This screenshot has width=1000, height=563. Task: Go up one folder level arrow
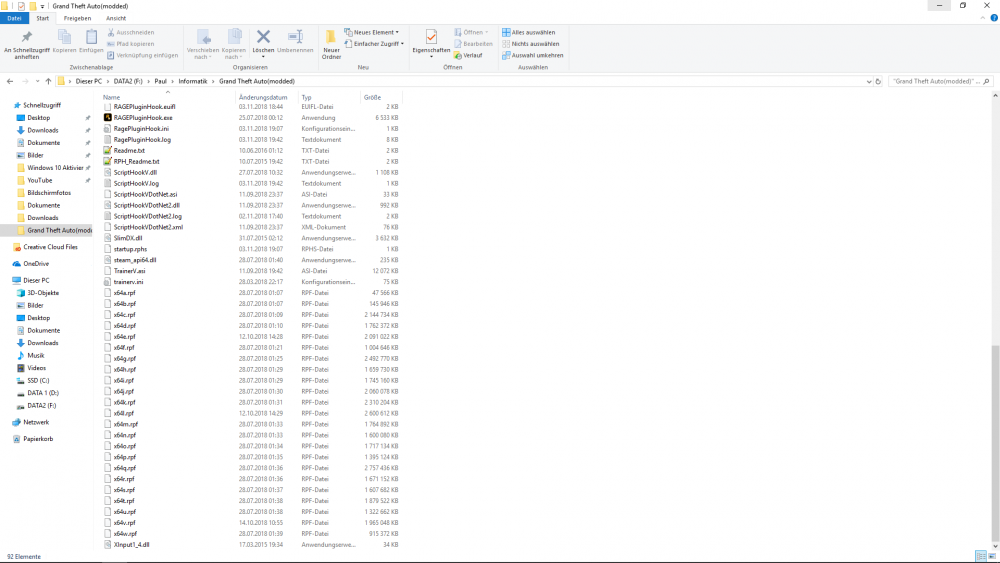[48, 81]
